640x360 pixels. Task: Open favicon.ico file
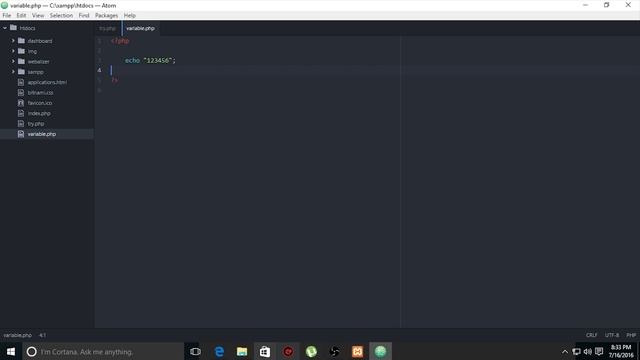(40, 103)
